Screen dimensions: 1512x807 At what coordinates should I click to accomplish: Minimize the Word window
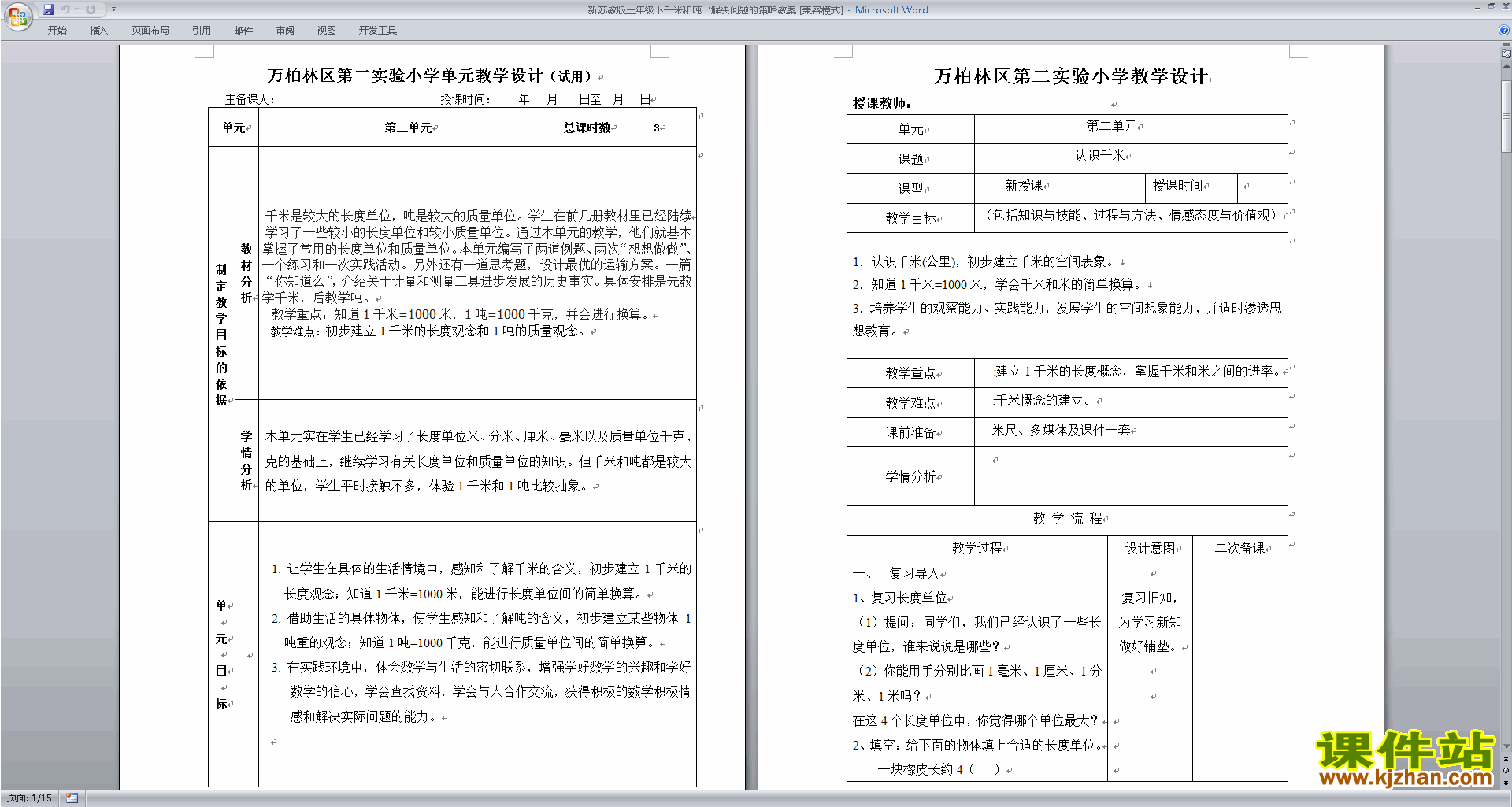point(1477,7)
